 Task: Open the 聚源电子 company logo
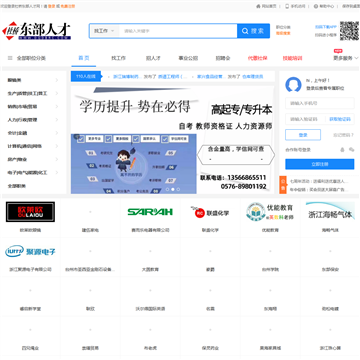click(x=30, y=251)
